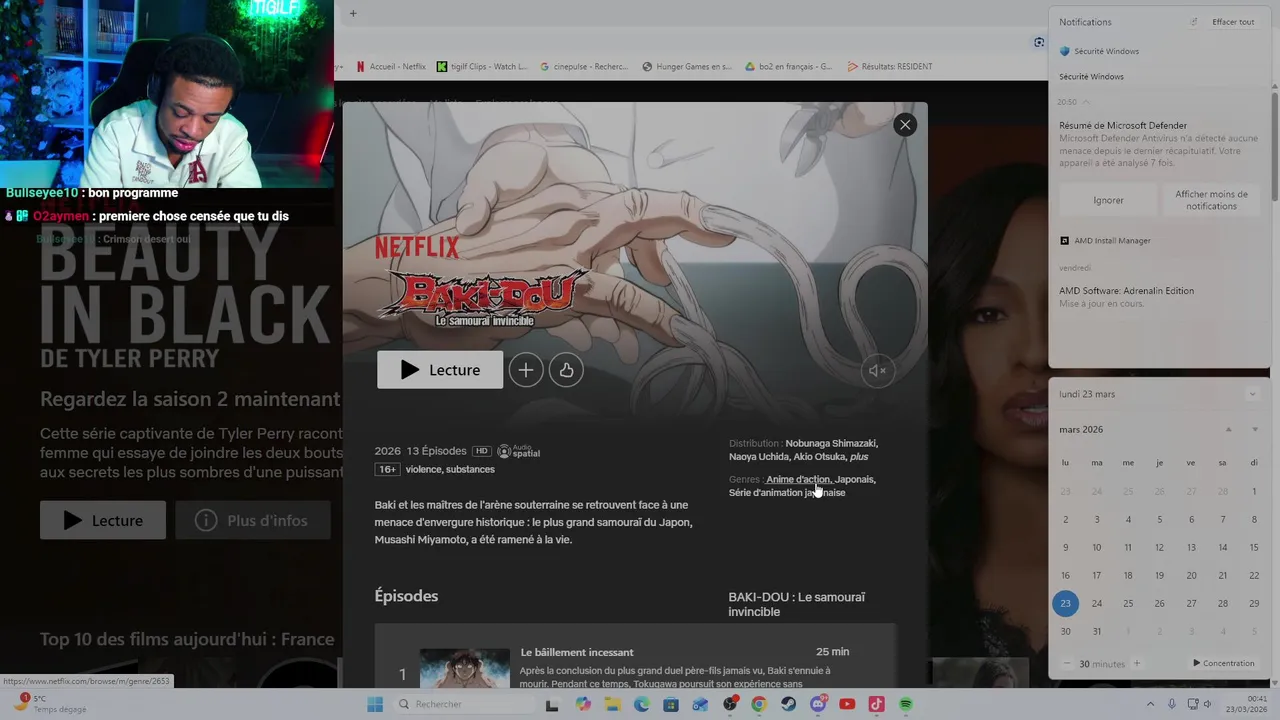Open the Anime d'action genre link

coord(798,479)
